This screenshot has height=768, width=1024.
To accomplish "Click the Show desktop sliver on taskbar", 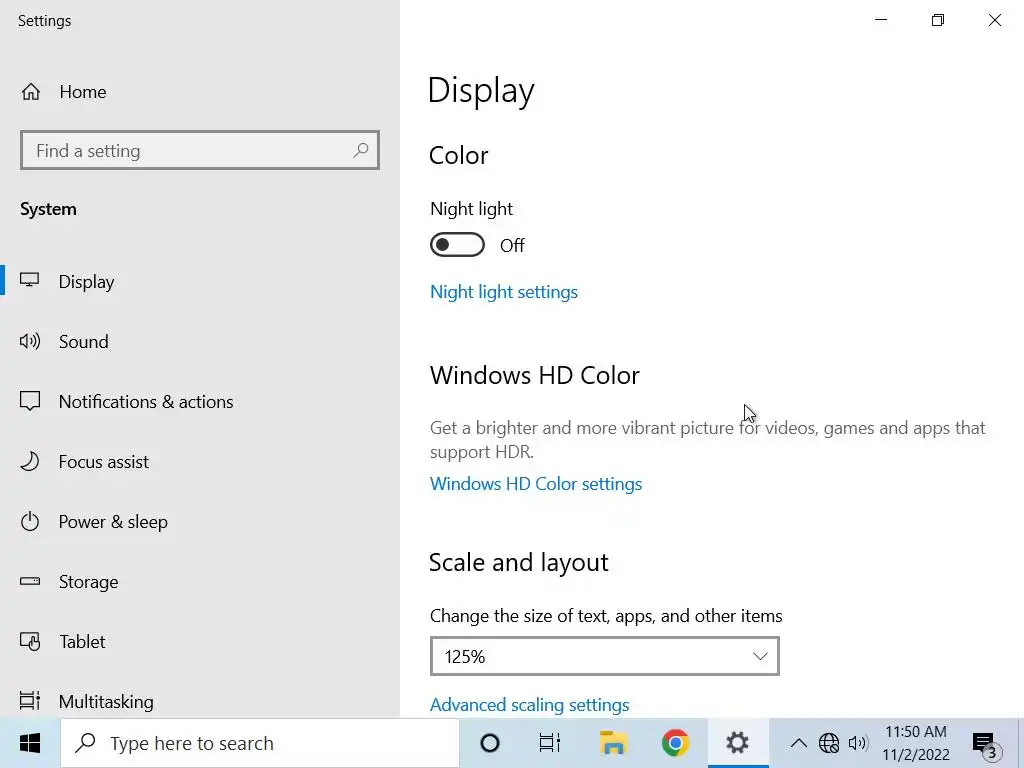I will pyautogui.click(x=1021, y=743).
